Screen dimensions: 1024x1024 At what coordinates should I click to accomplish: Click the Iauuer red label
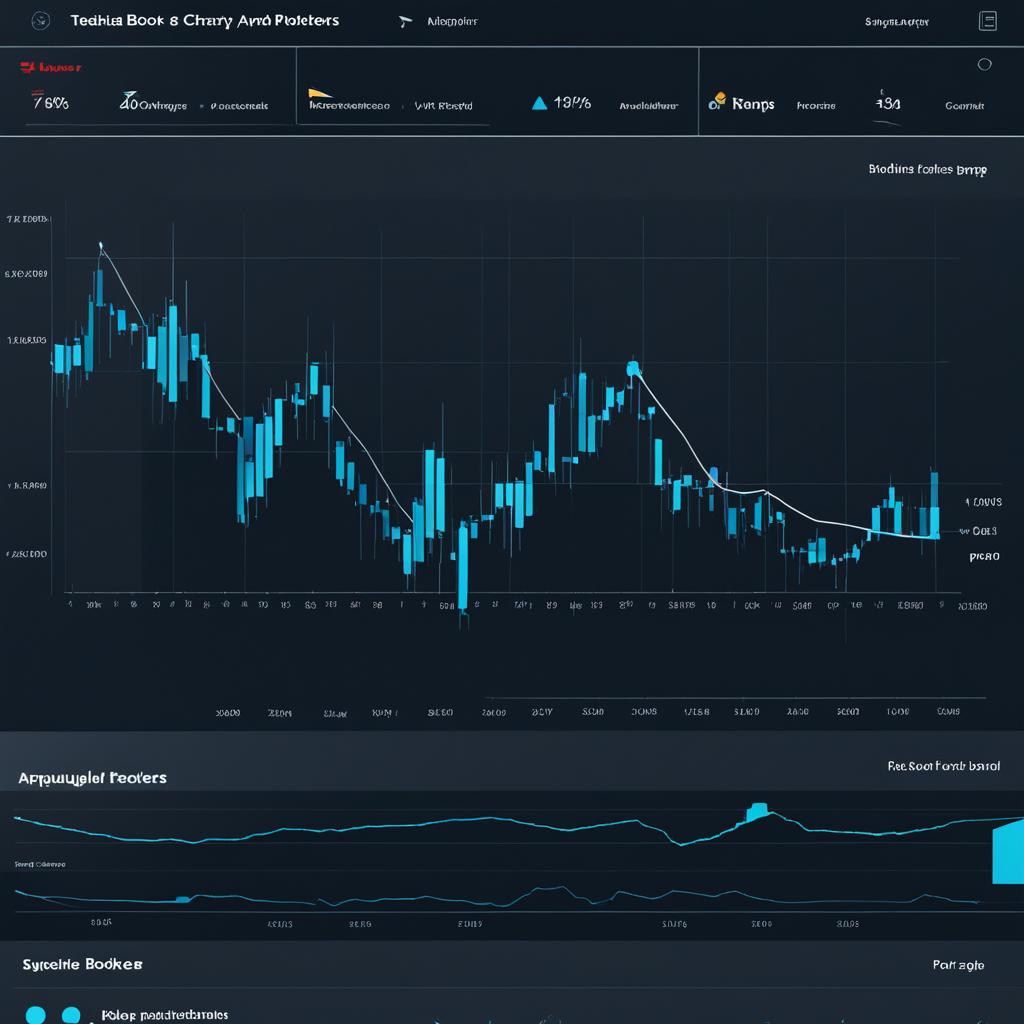tap(60, 67)
